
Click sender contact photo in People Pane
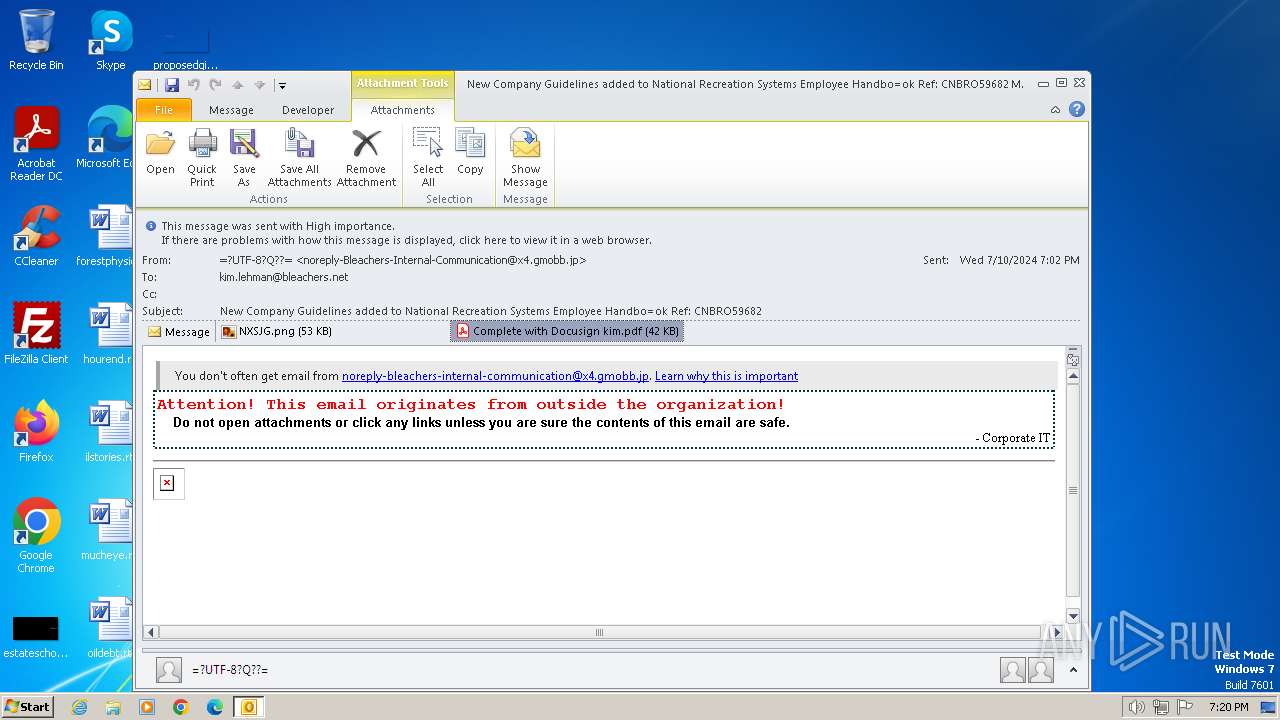(x=169, y=670)
